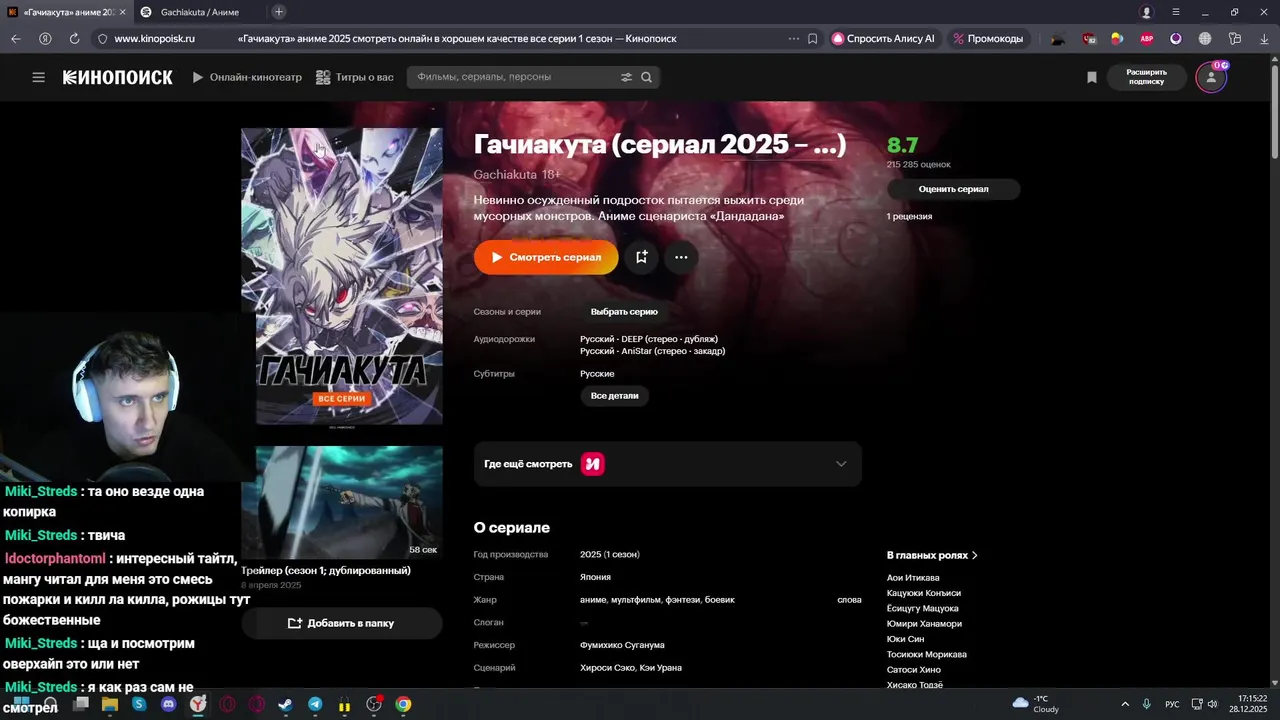Click the Выбрать серию button
1280x720 pixels.
(x=624, y=312)
